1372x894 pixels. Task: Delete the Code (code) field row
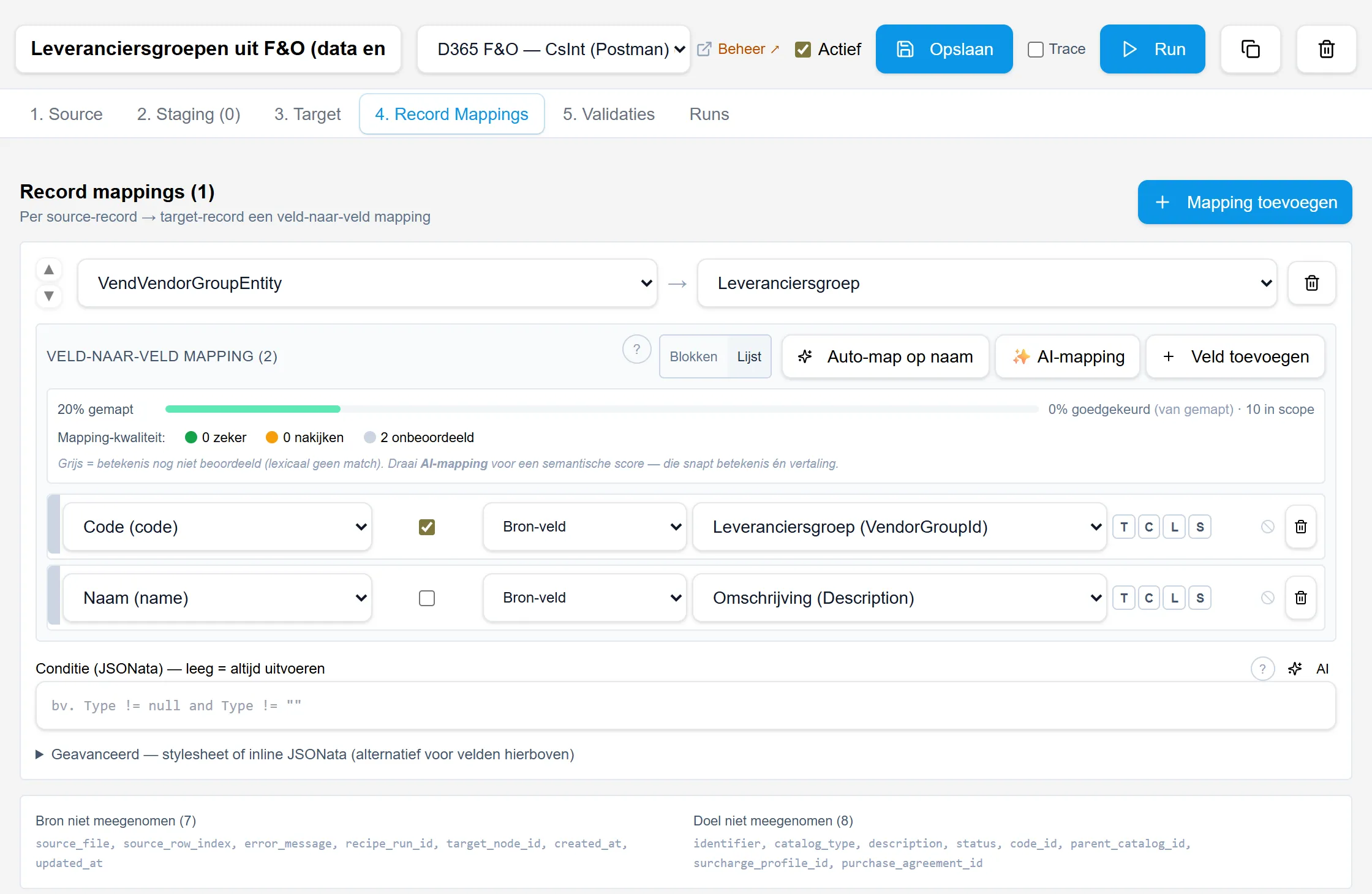(1300, 527)
